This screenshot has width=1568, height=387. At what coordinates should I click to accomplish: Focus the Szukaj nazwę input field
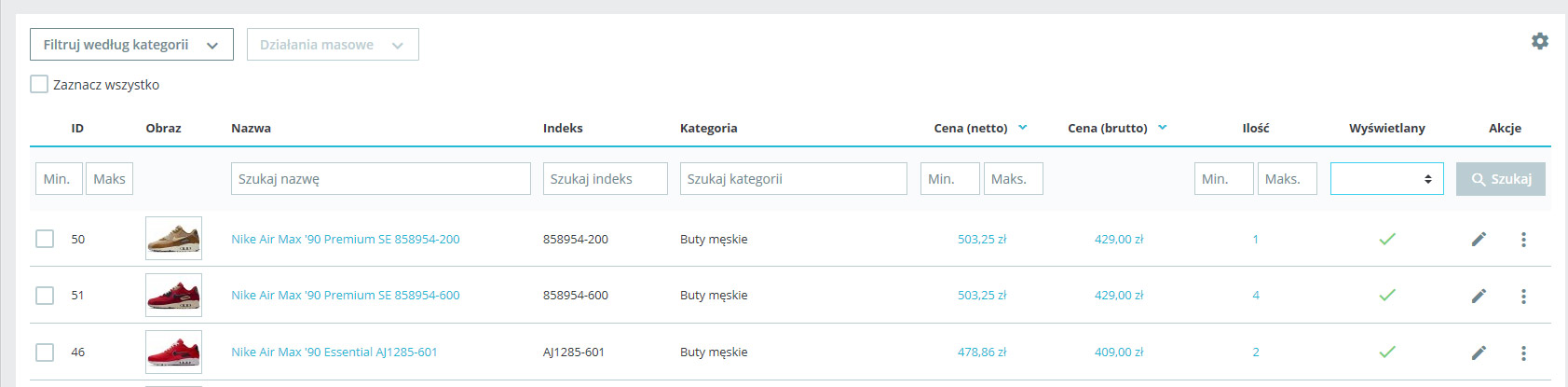click(381, 179)
